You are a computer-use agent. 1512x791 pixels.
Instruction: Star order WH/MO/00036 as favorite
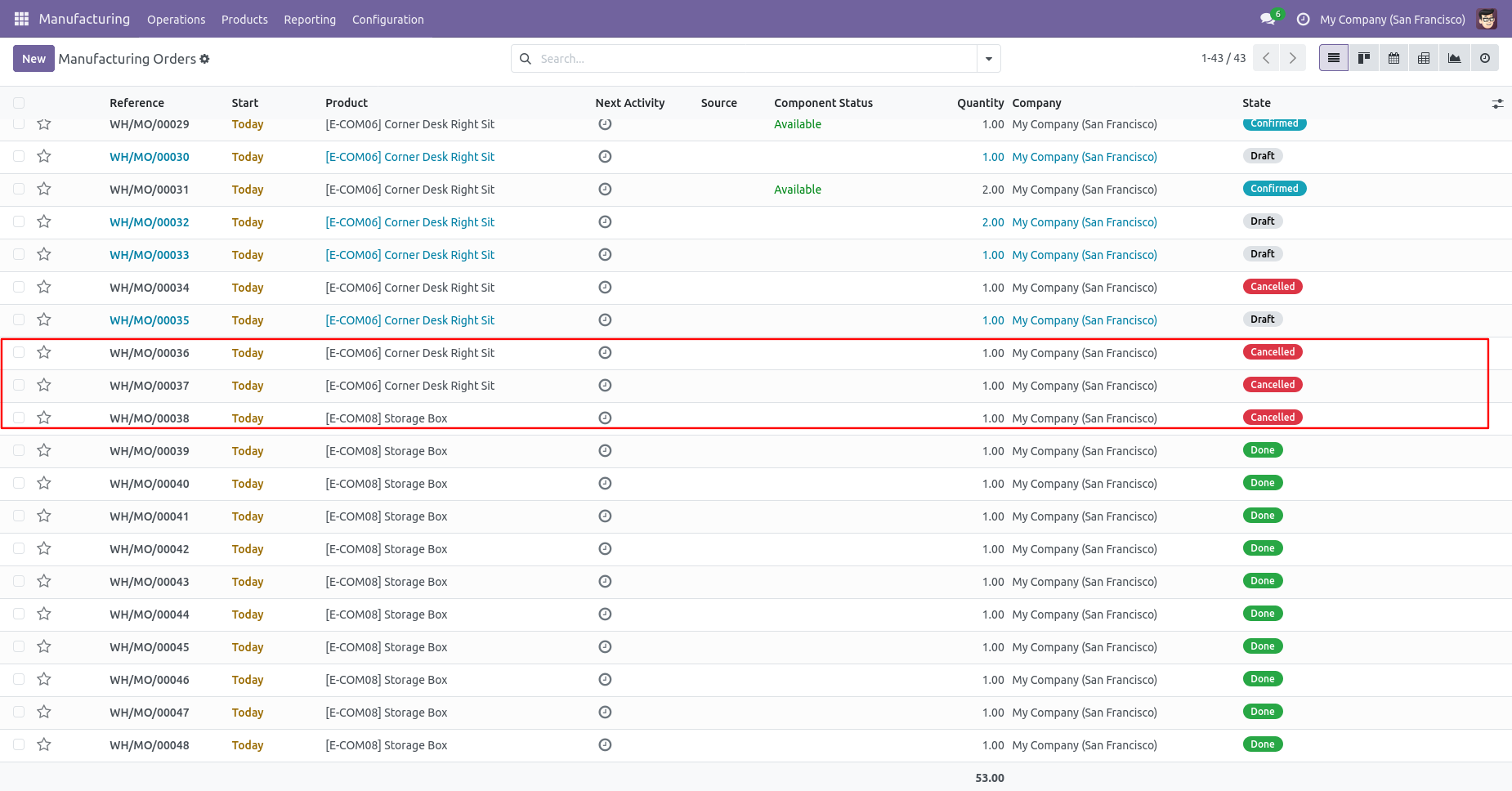tap(44, 352)
